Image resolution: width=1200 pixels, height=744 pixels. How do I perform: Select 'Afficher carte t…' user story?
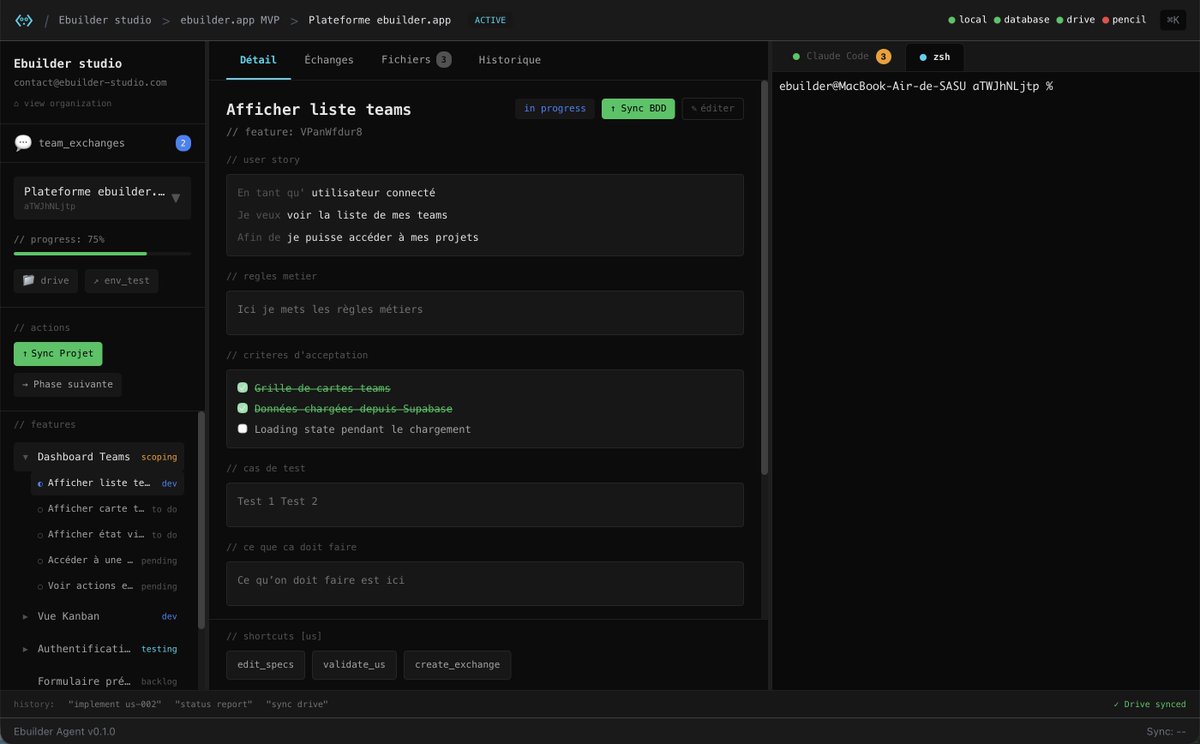click(x=108, y=509)
